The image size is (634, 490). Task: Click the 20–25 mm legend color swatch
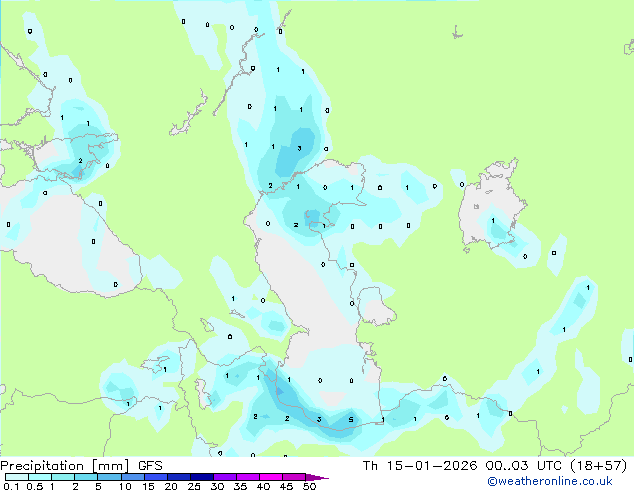coord(179,477)
